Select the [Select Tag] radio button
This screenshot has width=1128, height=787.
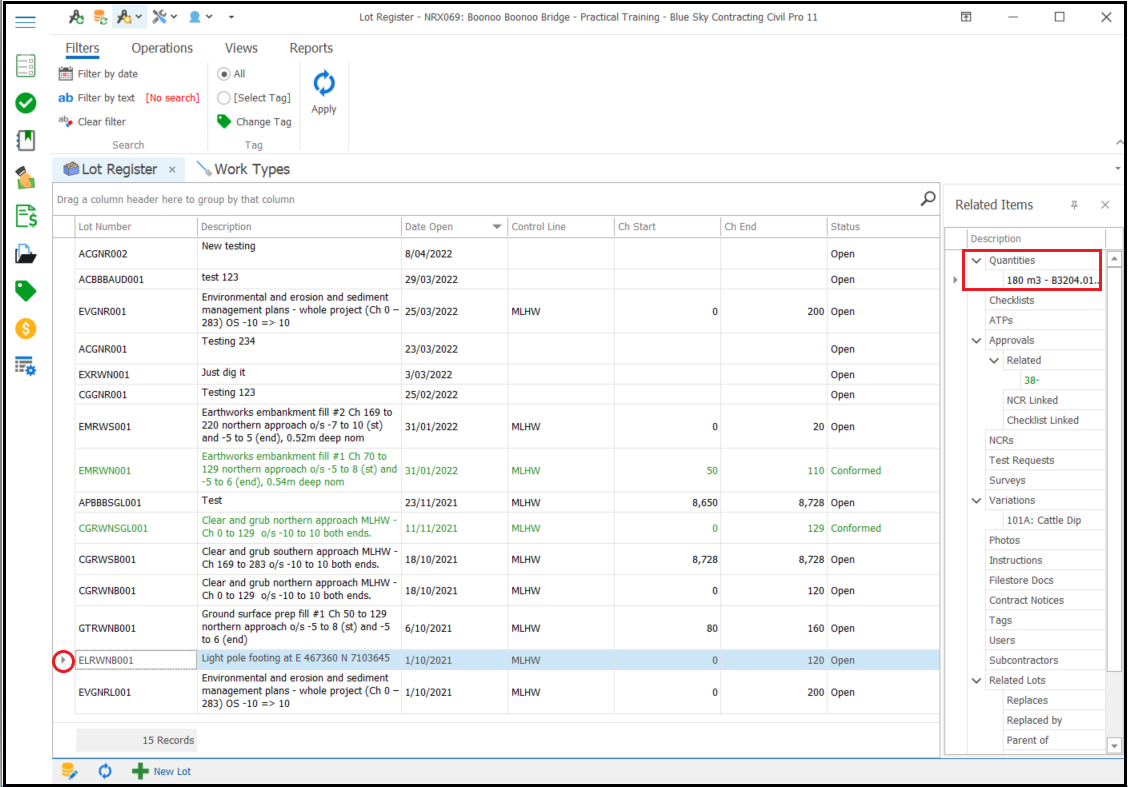224,98
